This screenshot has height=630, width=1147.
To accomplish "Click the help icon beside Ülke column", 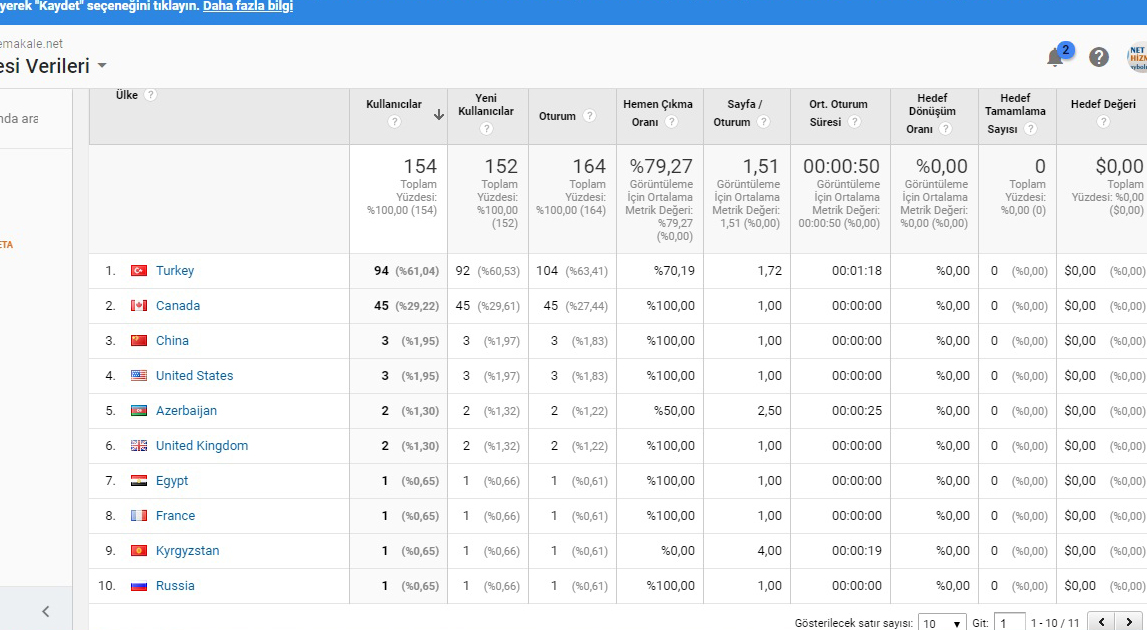I will point(150,95).
